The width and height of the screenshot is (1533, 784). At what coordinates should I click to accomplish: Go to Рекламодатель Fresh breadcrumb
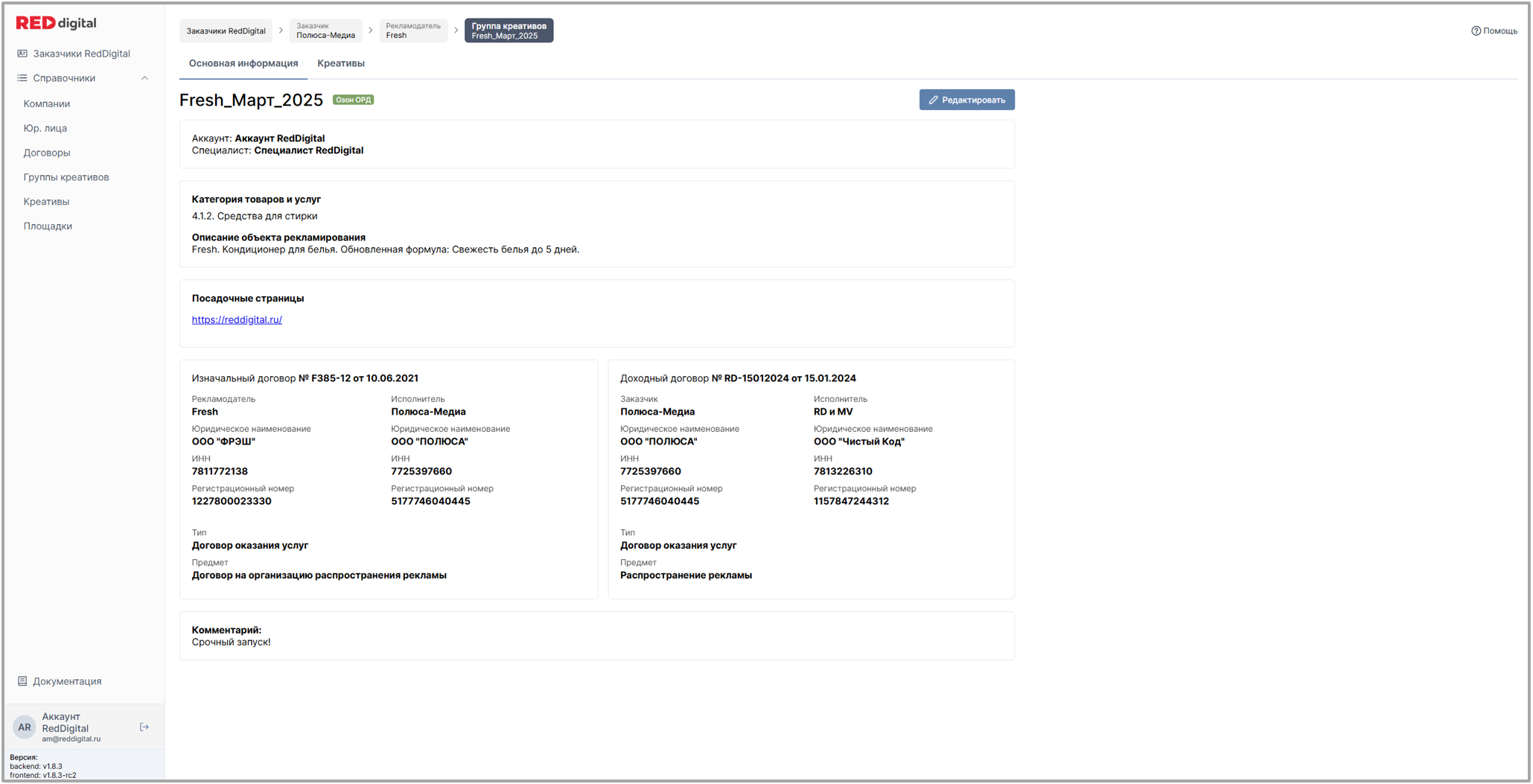(413, 31)
